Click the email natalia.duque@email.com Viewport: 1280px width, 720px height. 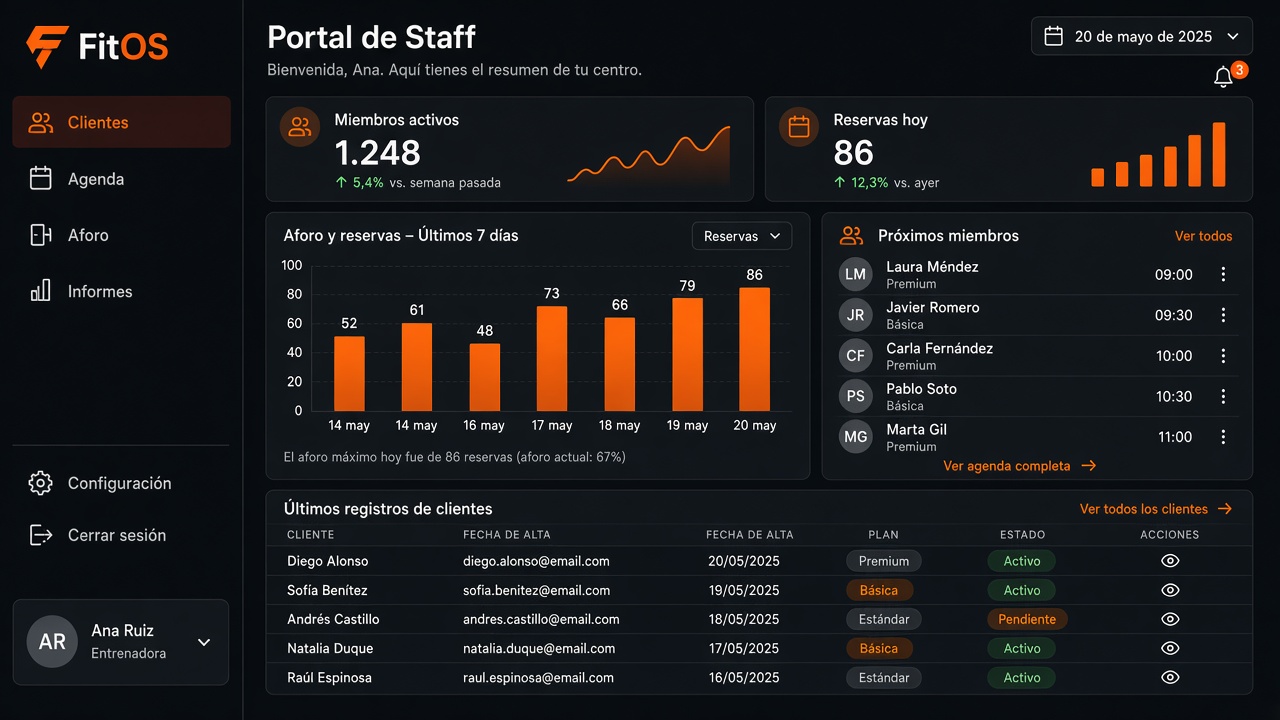tap(539, 648)
